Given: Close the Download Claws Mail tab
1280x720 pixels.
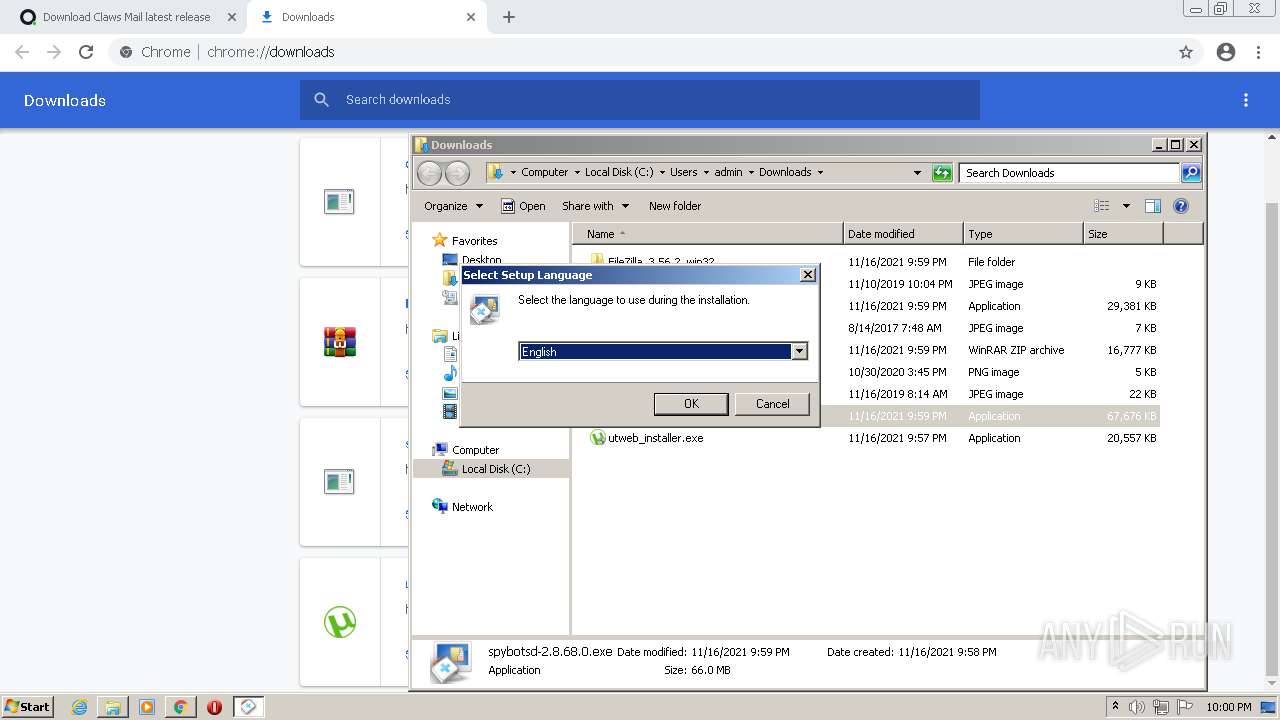Looking at the screenshot, I should (232, 17).
